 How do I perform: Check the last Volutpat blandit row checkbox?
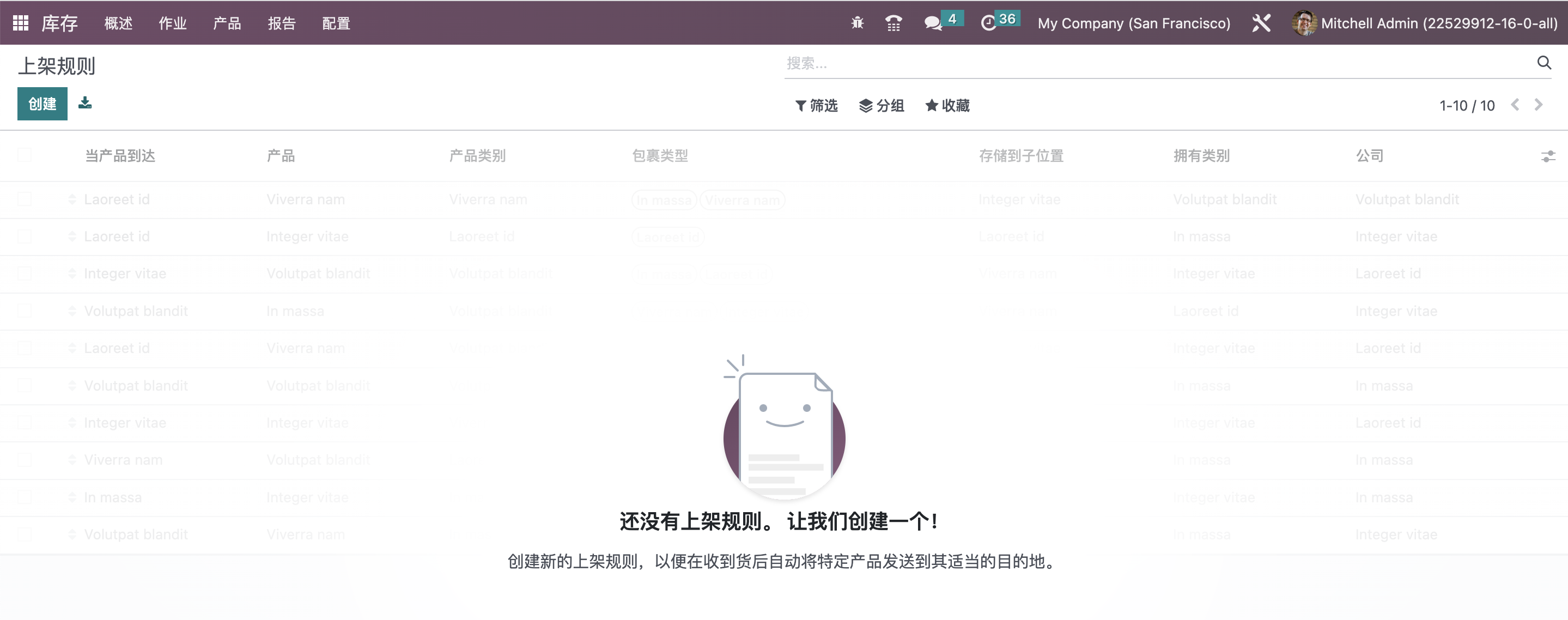(25, 535)
